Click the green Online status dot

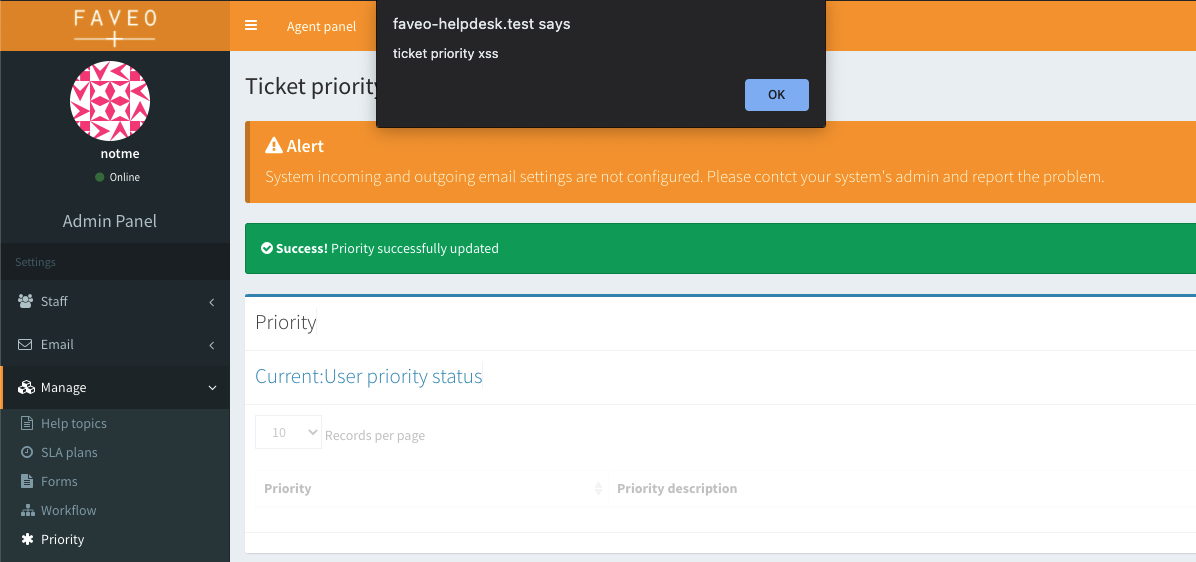(x=99, y=177)
